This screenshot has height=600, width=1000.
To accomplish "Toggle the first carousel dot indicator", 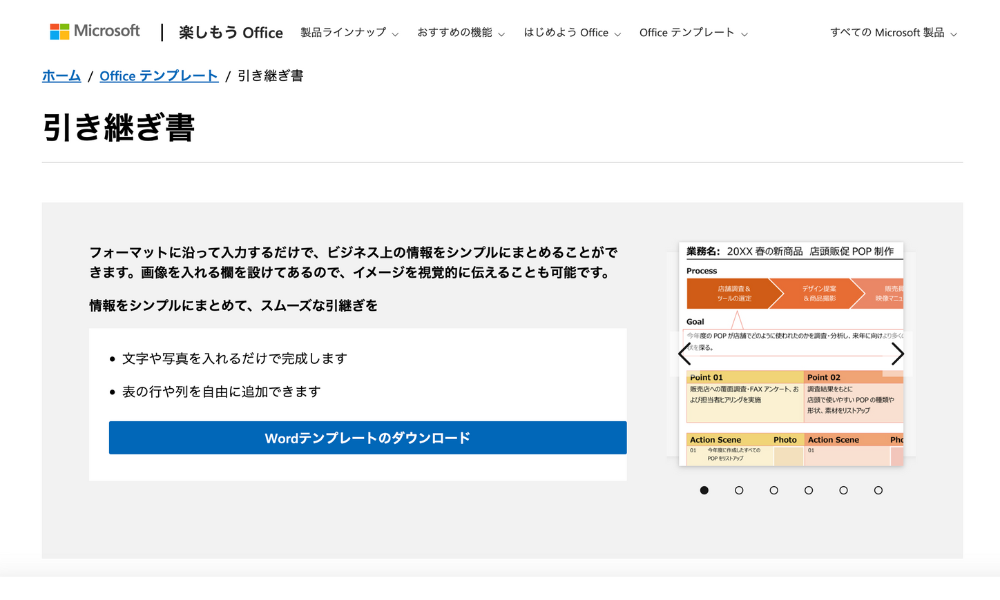I will pos(704,490).
